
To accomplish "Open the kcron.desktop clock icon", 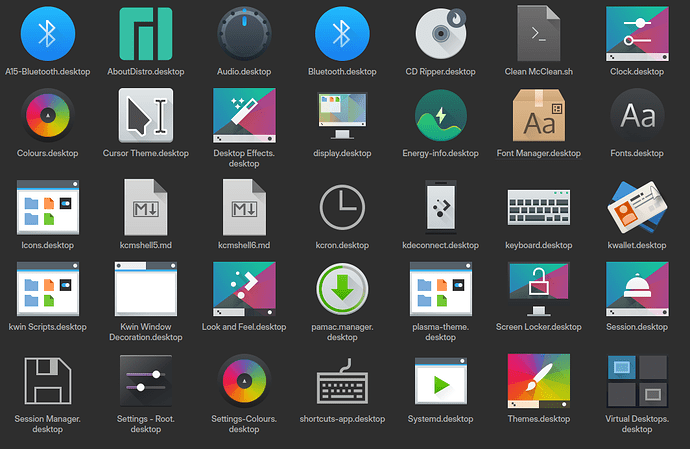I will [x=342, y=207].
